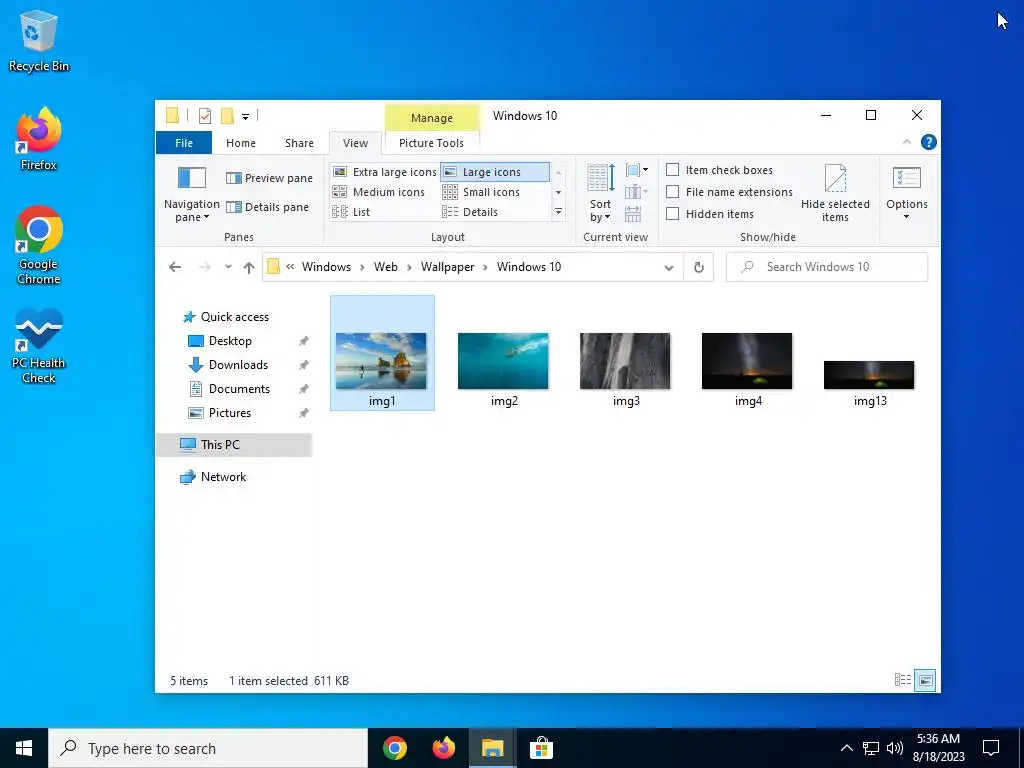
Task: Click Hide selected items
Action: coord(835,193)
